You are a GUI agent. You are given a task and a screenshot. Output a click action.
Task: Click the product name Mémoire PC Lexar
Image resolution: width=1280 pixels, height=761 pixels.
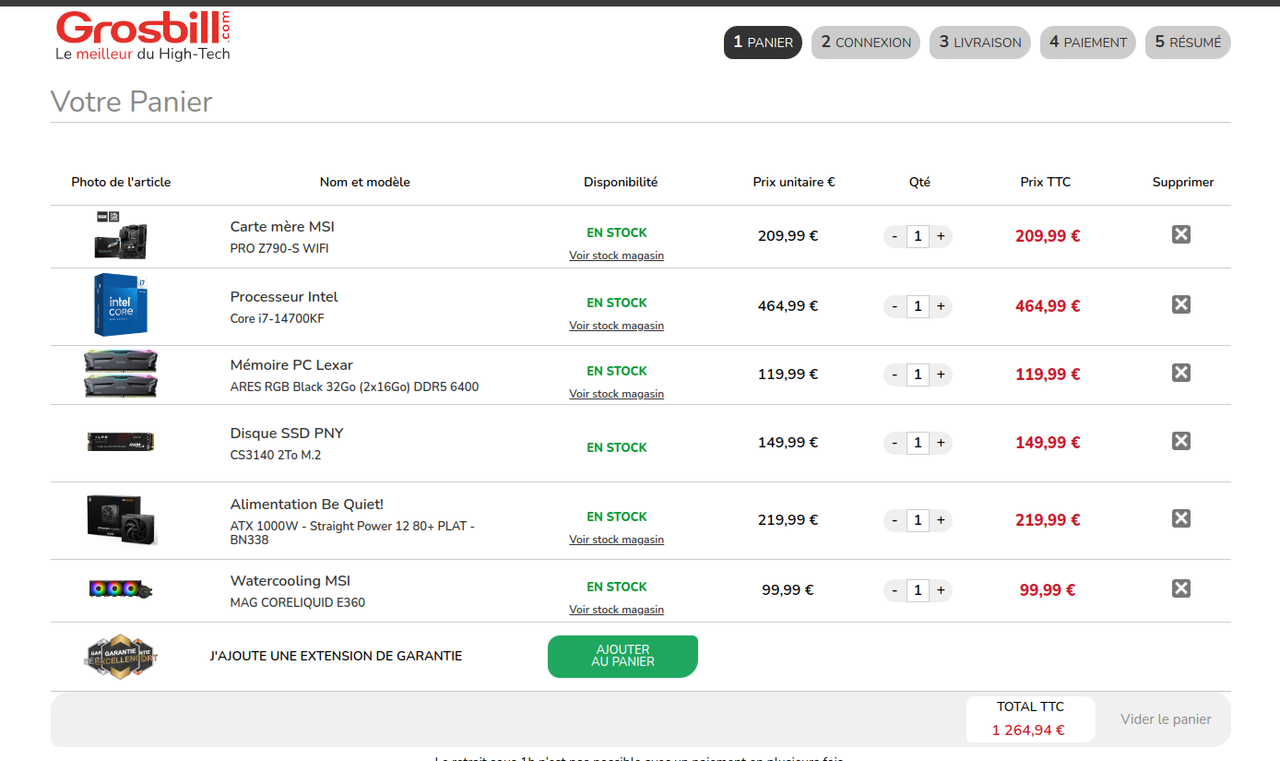tap(291, 365)
